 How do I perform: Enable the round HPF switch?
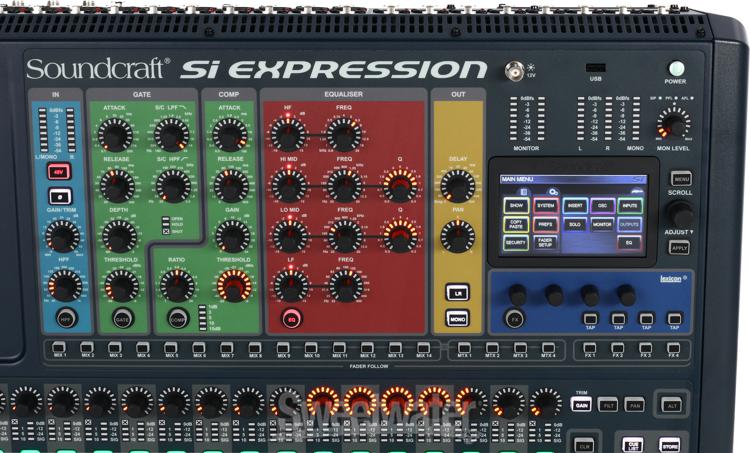click(x=66, y=318)
